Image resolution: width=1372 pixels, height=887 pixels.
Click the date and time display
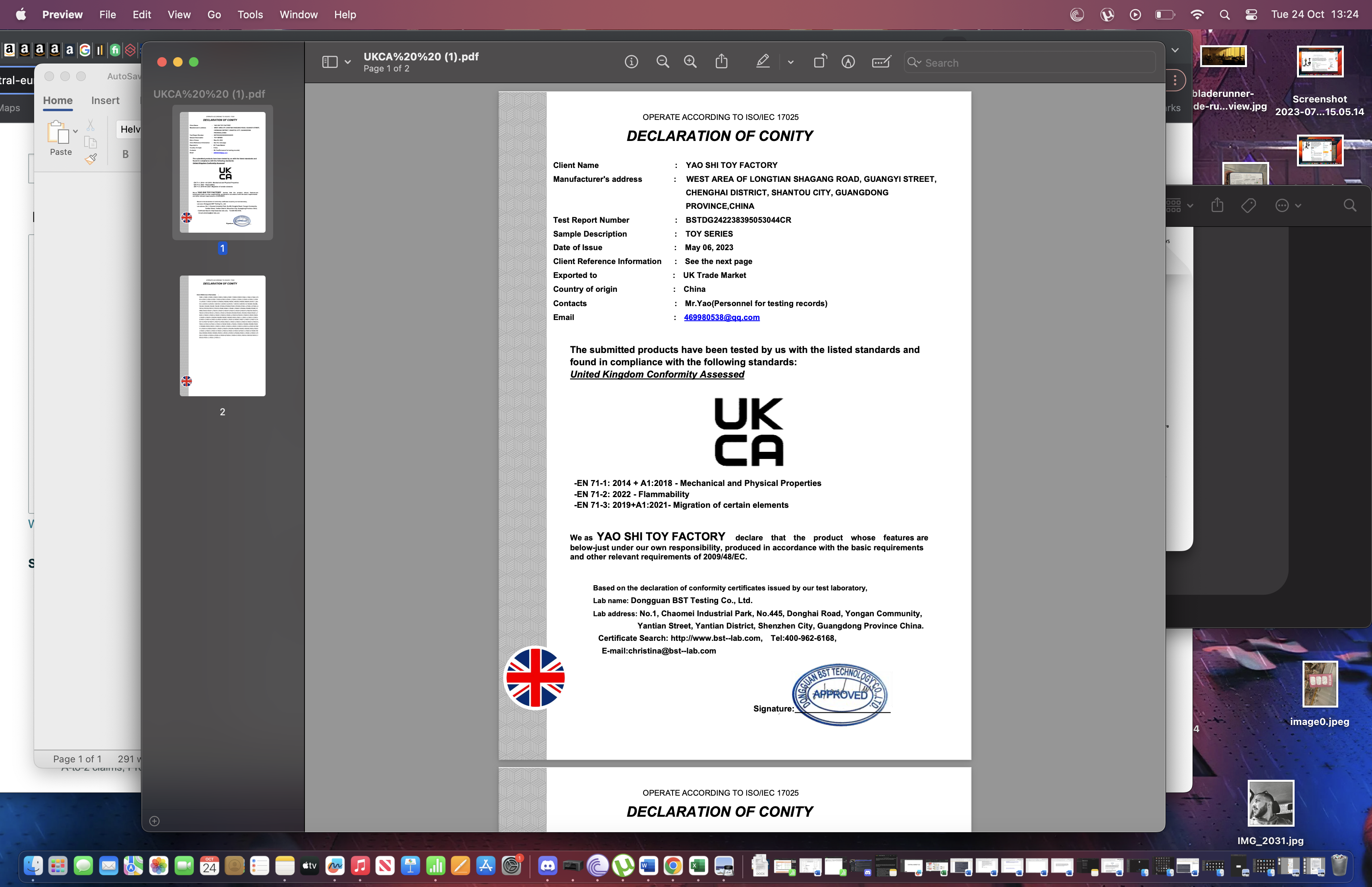click(1314, 14)
